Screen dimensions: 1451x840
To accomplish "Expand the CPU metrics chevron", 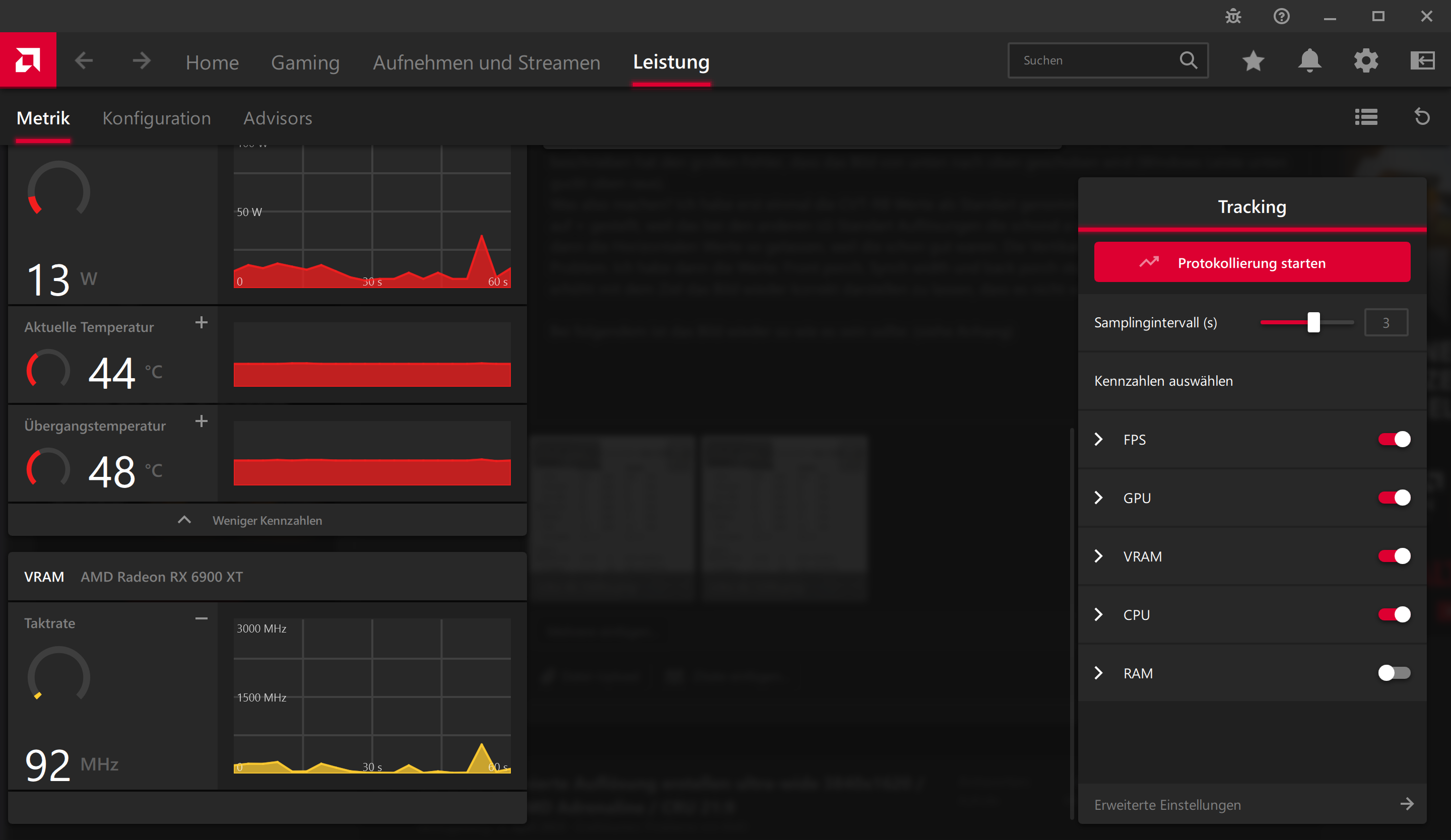I will (x=1099, y=614).
